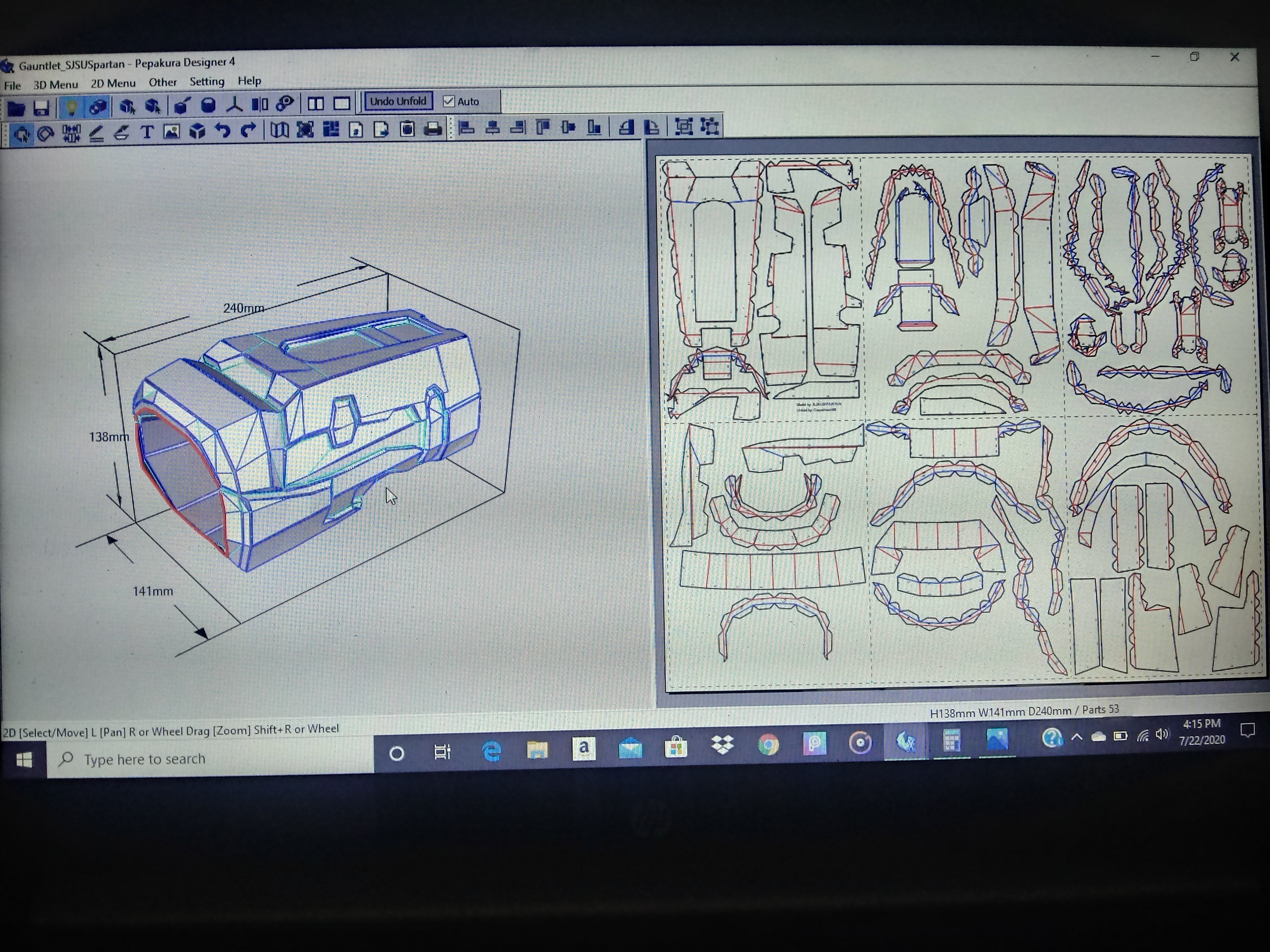The height and width of the screenshot is (952, 1270).
Task: Click the cube with brush icon
Action: [181, 105]
